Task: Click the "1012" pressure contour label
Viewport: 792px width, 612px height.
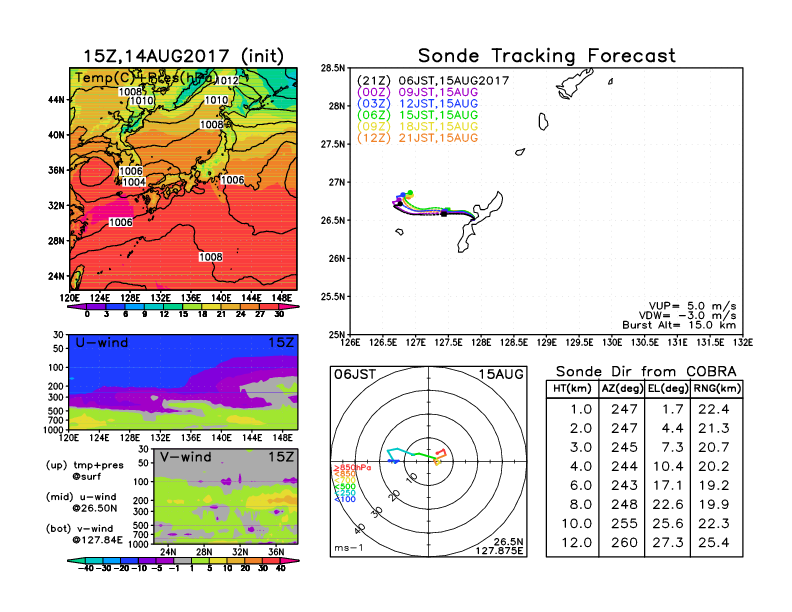Action: pos(227,80)
